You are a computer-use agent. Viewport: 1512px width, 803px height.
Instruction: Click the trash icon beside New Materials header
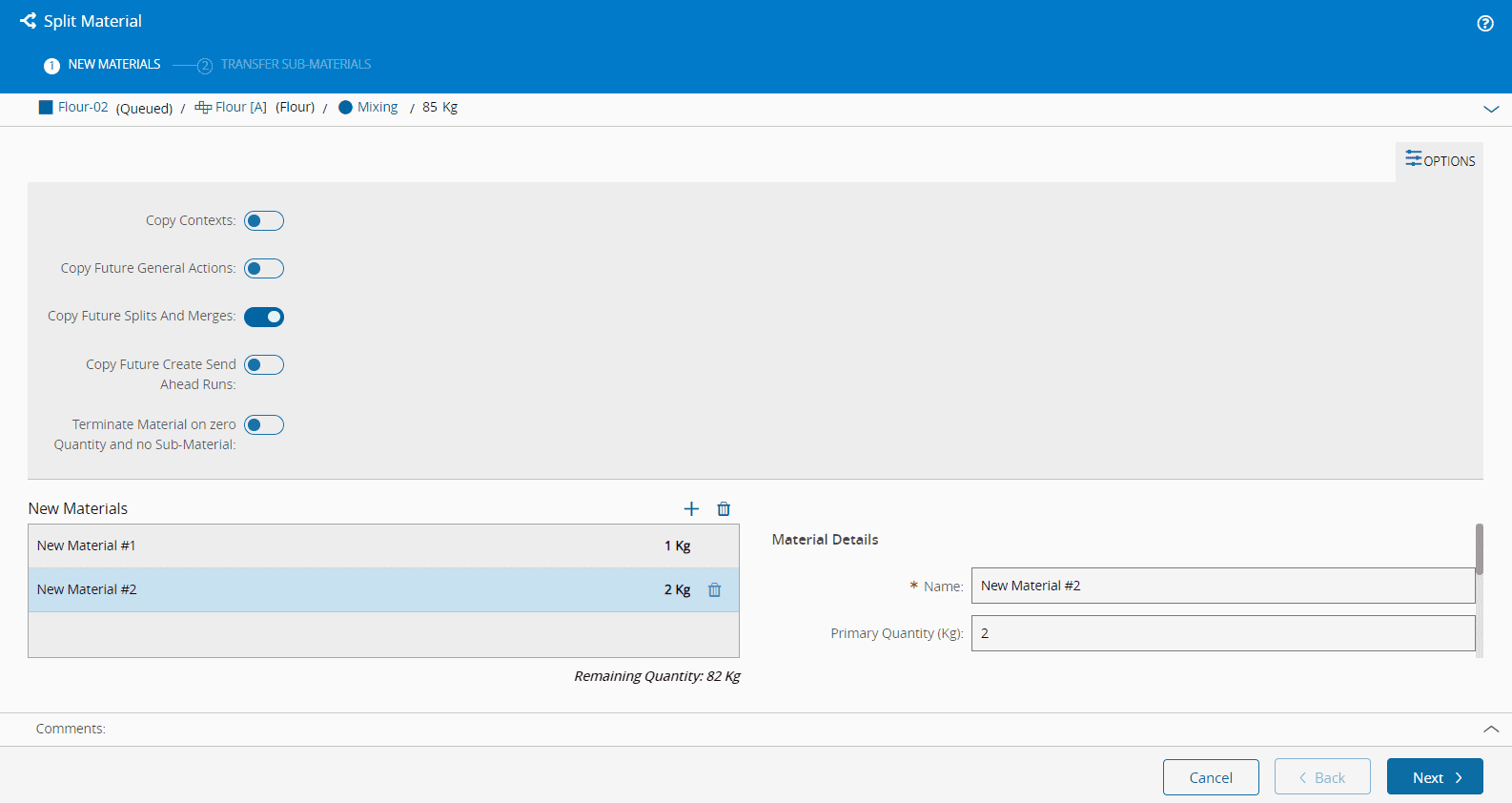click(724, 509)
